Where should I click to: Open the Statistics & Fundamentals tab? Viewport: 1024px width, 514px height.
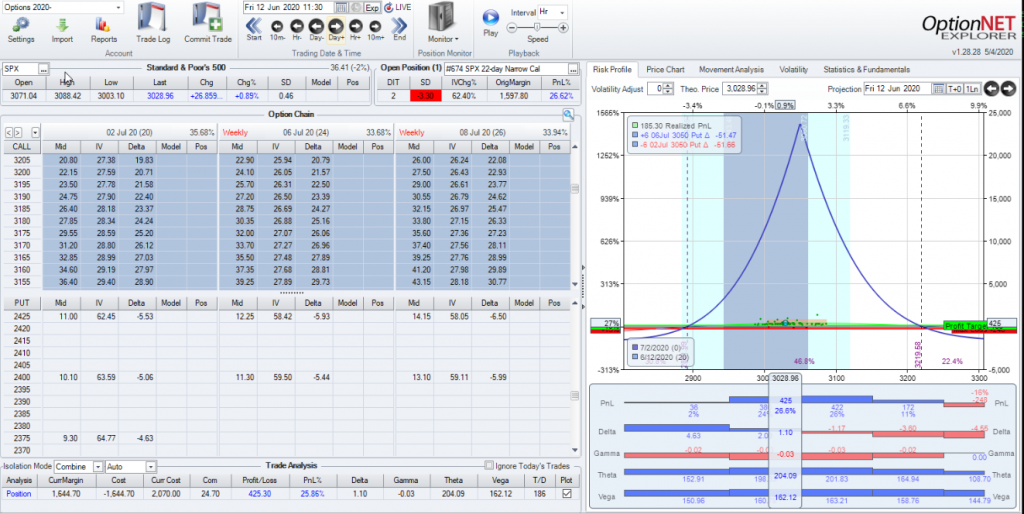(x=866, y=69)
